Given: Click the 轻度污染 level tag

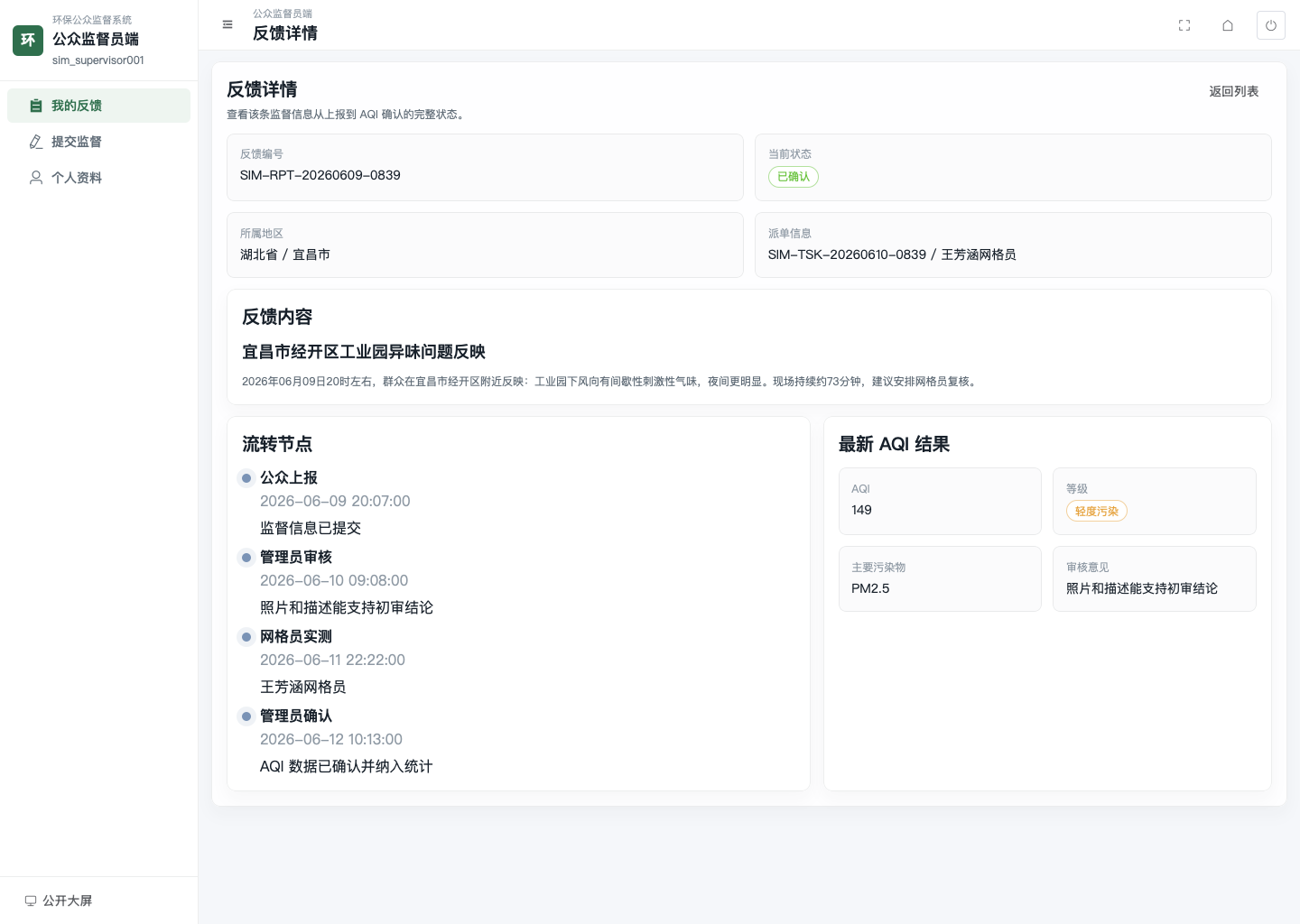Looking at the screenshot, I should coord(1097,511).
